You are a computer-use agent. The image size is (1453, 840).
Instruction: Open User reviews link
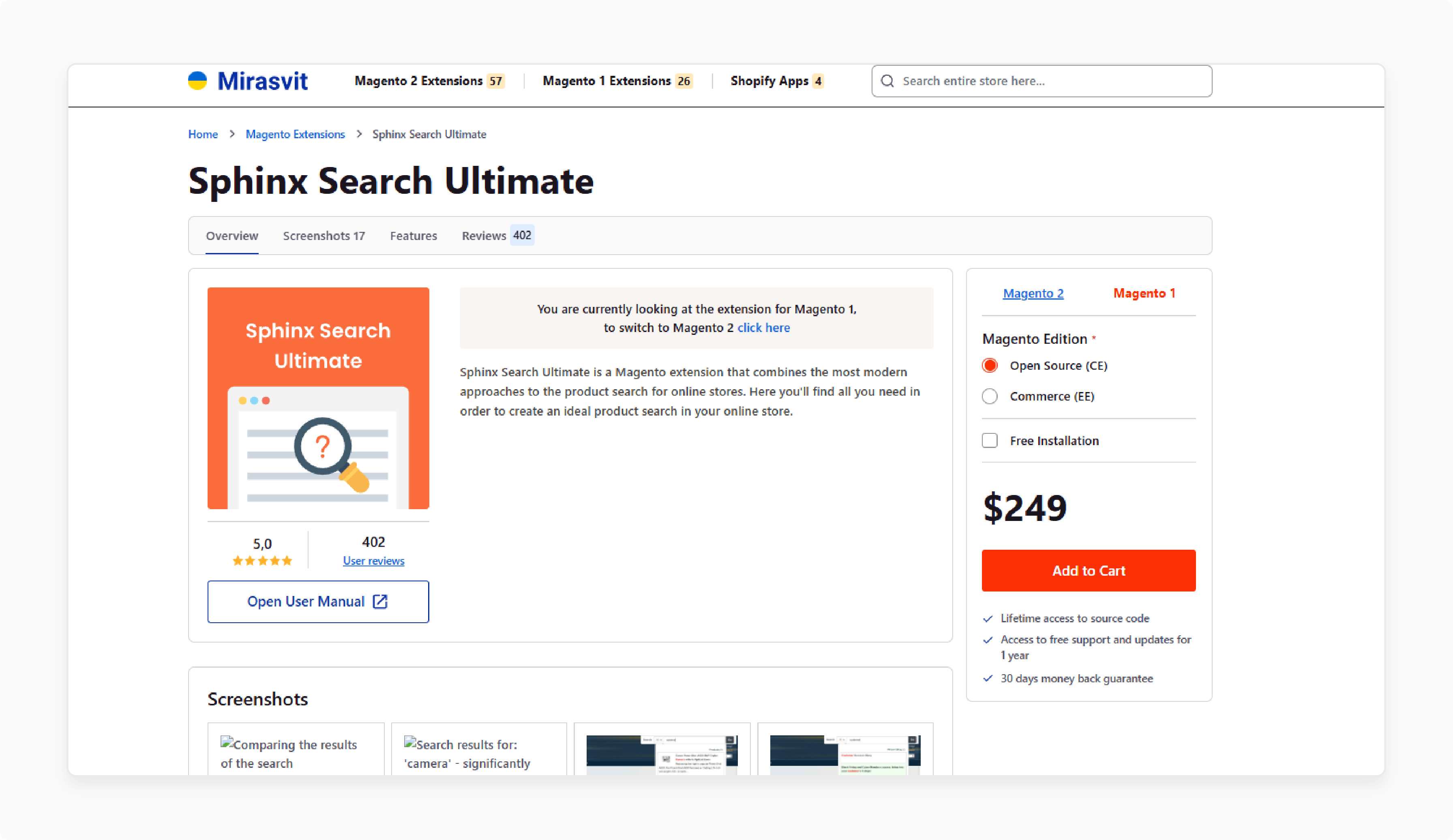coord(374,561)
